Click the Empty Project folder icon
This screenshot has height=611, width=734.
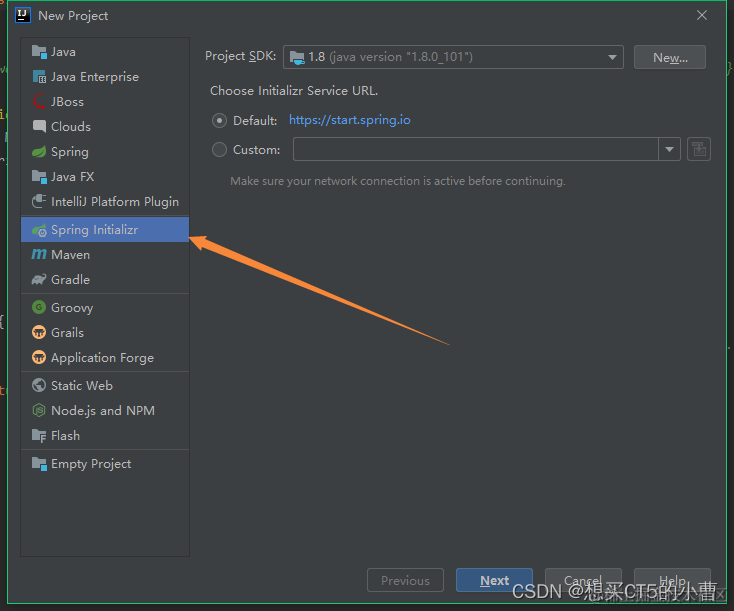click(39, 464)
